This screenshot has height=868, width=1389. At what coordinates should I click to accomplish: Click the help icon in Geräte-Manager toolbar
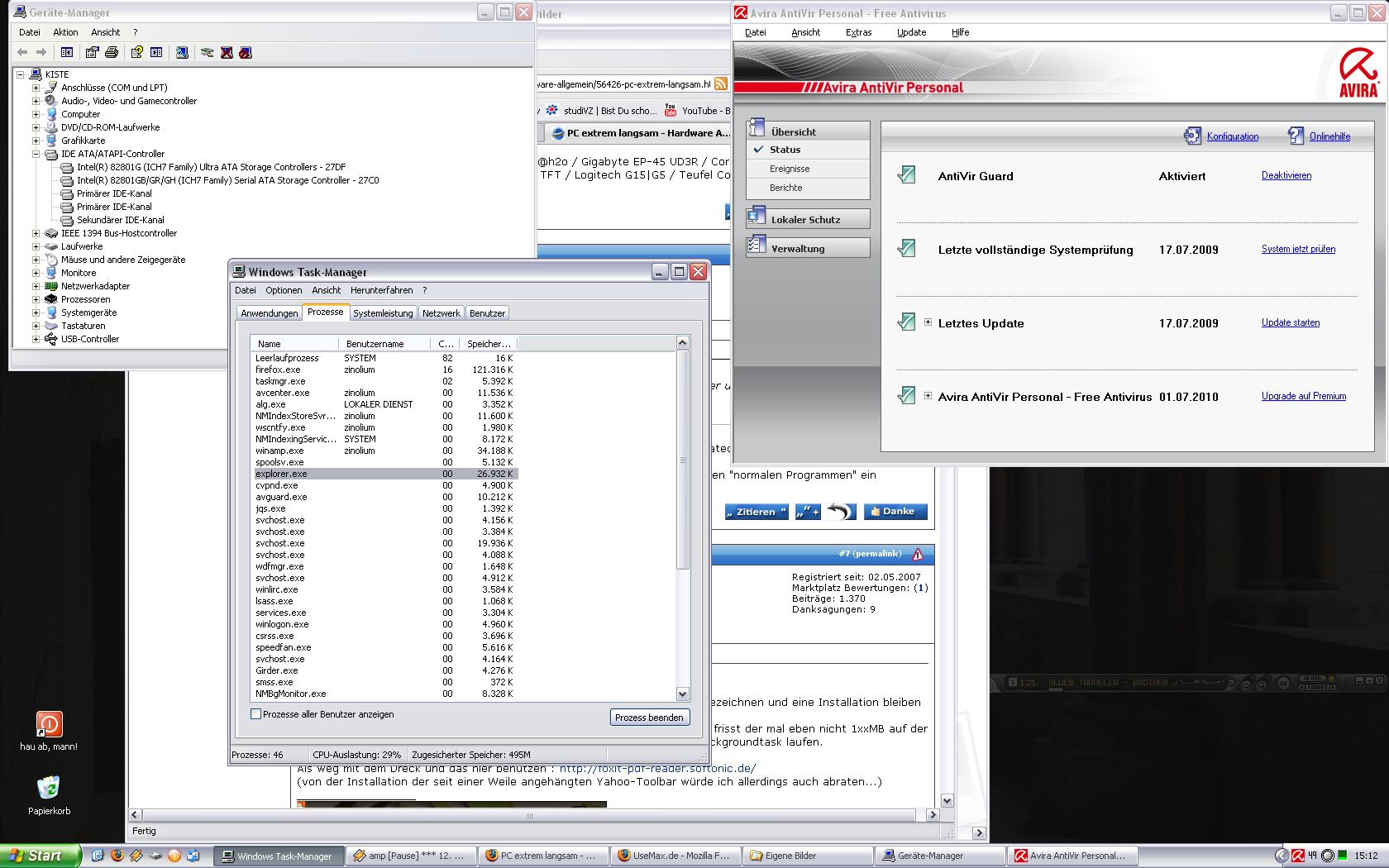pos(136,52)
